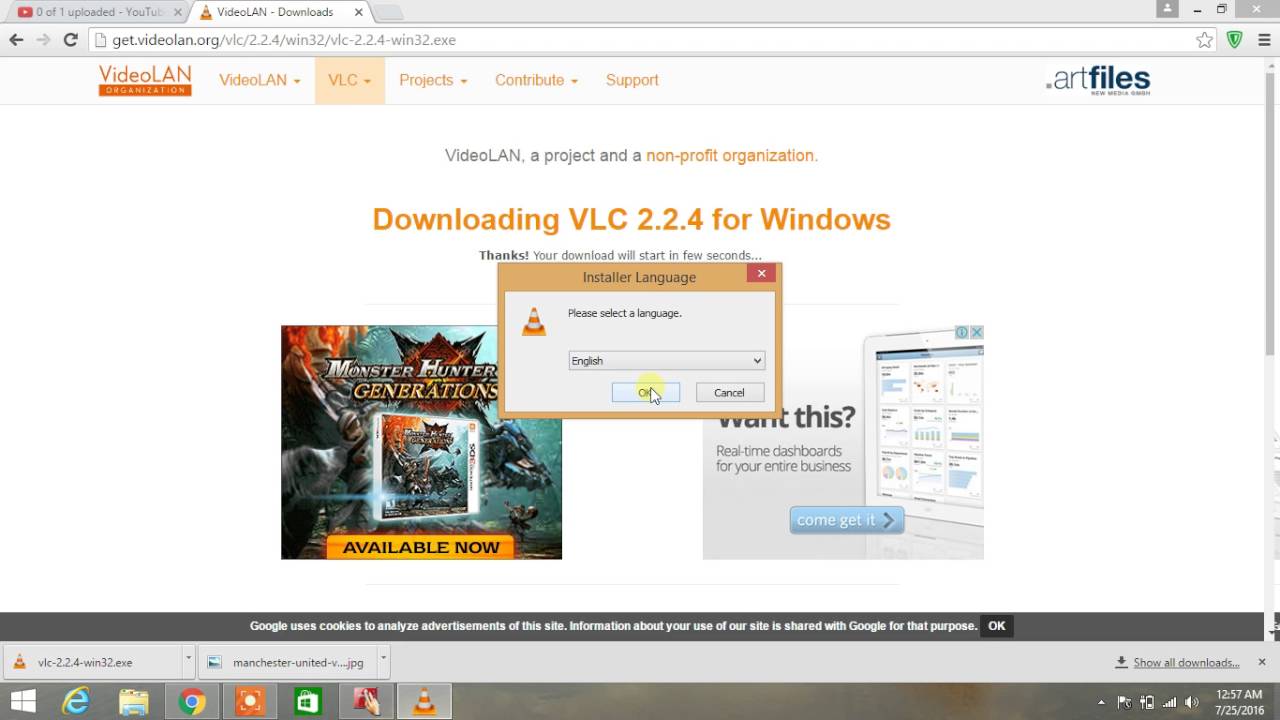1280x720 pixels.
Task: Open options arrow for manchester-united jpg download
Action: (x=384, y=661)
